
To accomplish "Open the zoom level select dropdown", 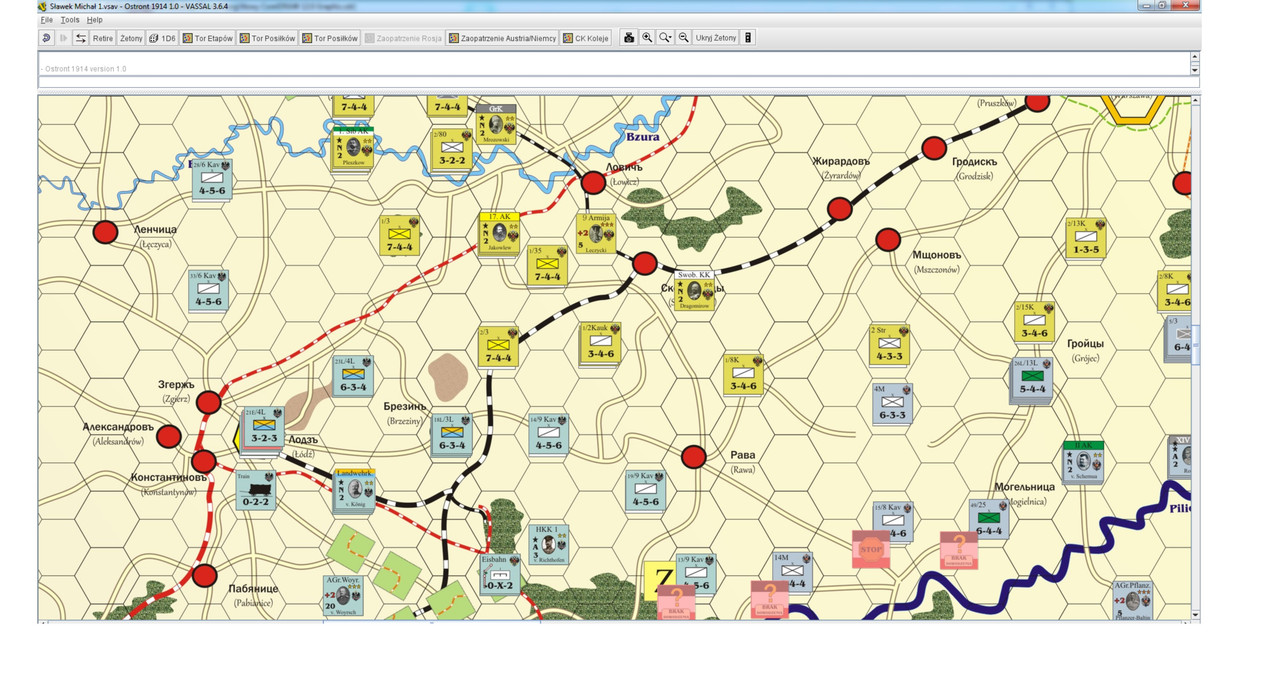I will click(665, 38).
